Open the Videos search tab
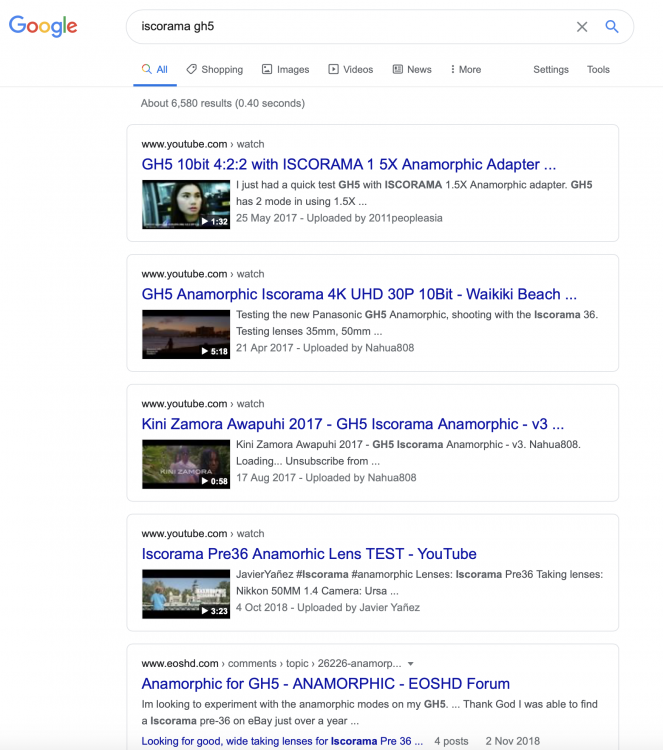The width and height of the screenshot is (663, 750). [350, 70]
